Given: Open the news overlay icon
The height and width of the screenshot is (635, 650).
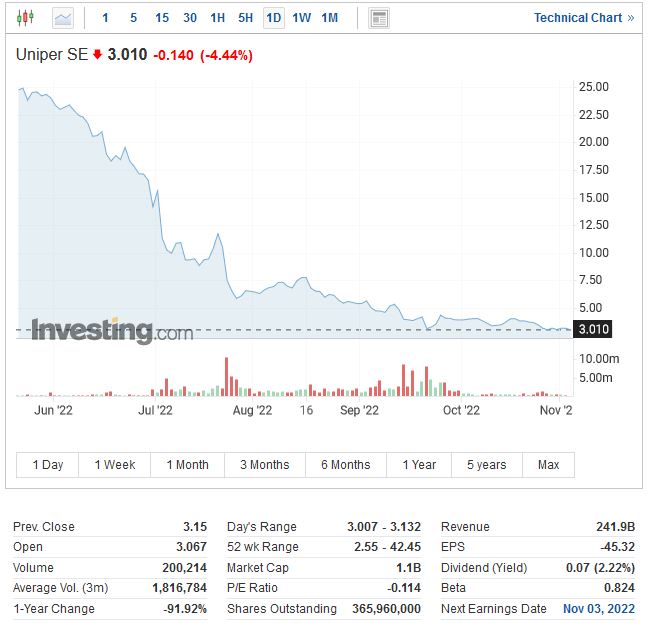Looking at the screenshot, I should [x=379, y=18].
